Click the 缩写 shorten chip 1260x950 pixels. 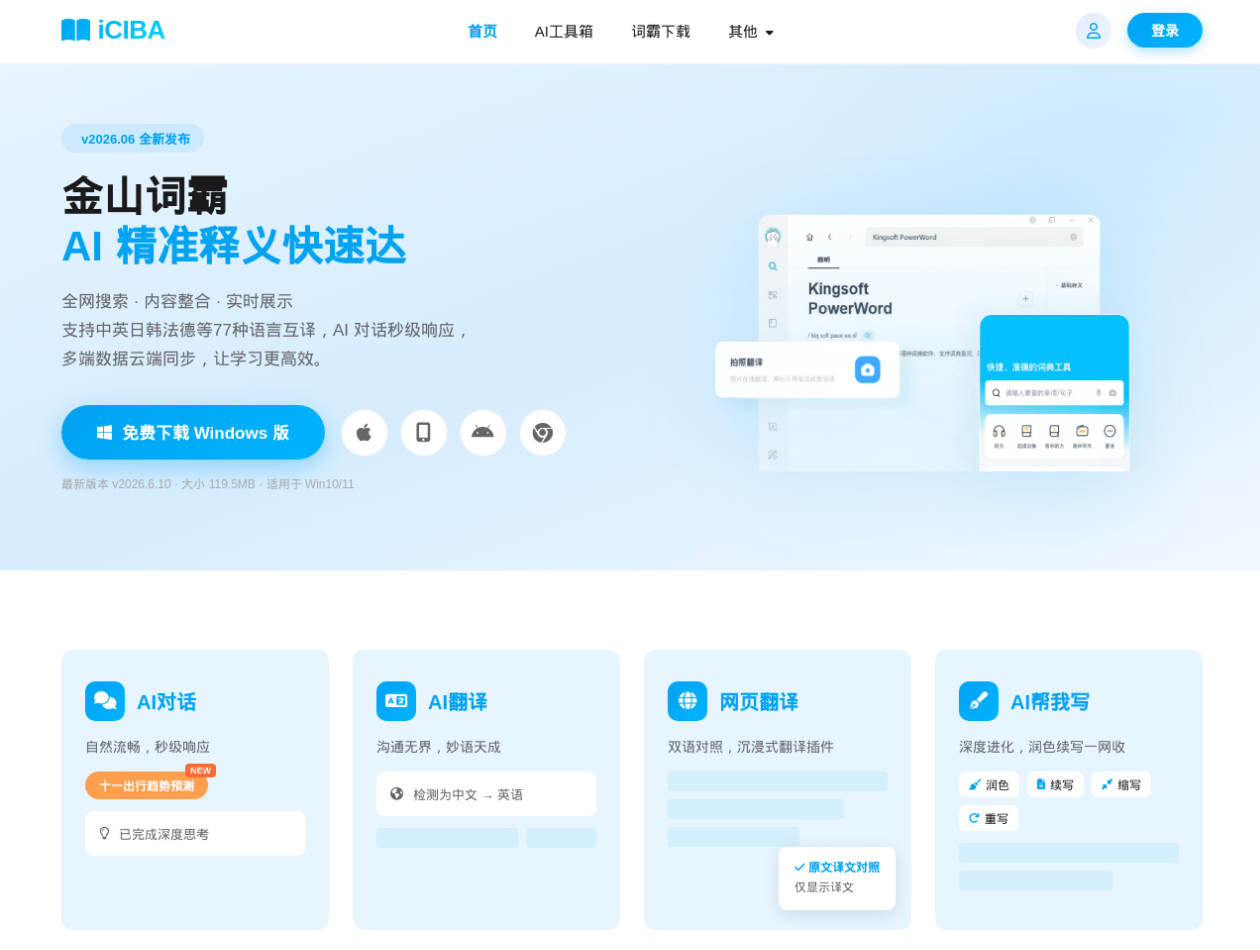[x=1121, y=785]
